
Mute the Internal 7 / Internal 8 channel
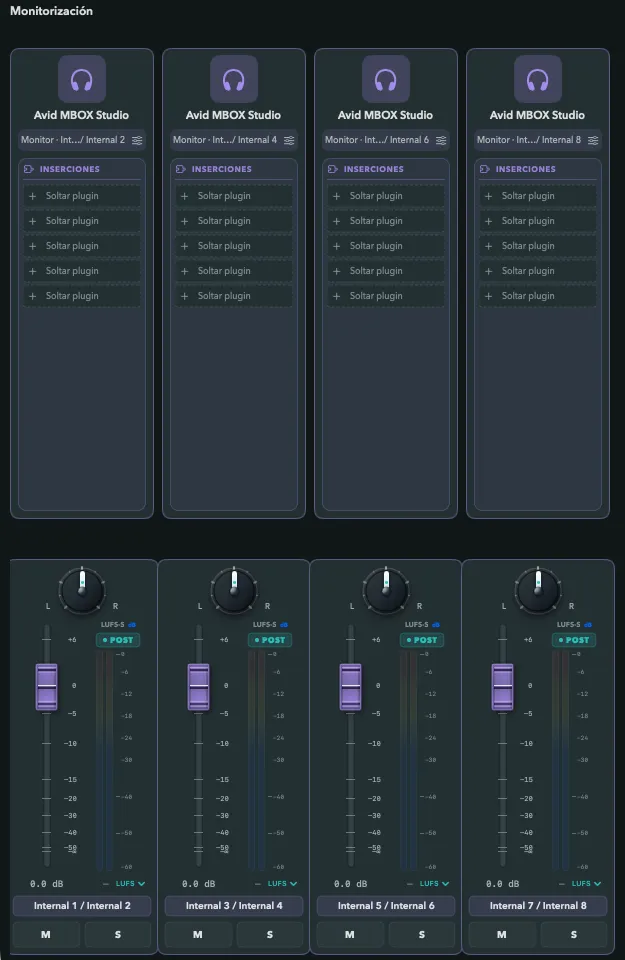502,935
